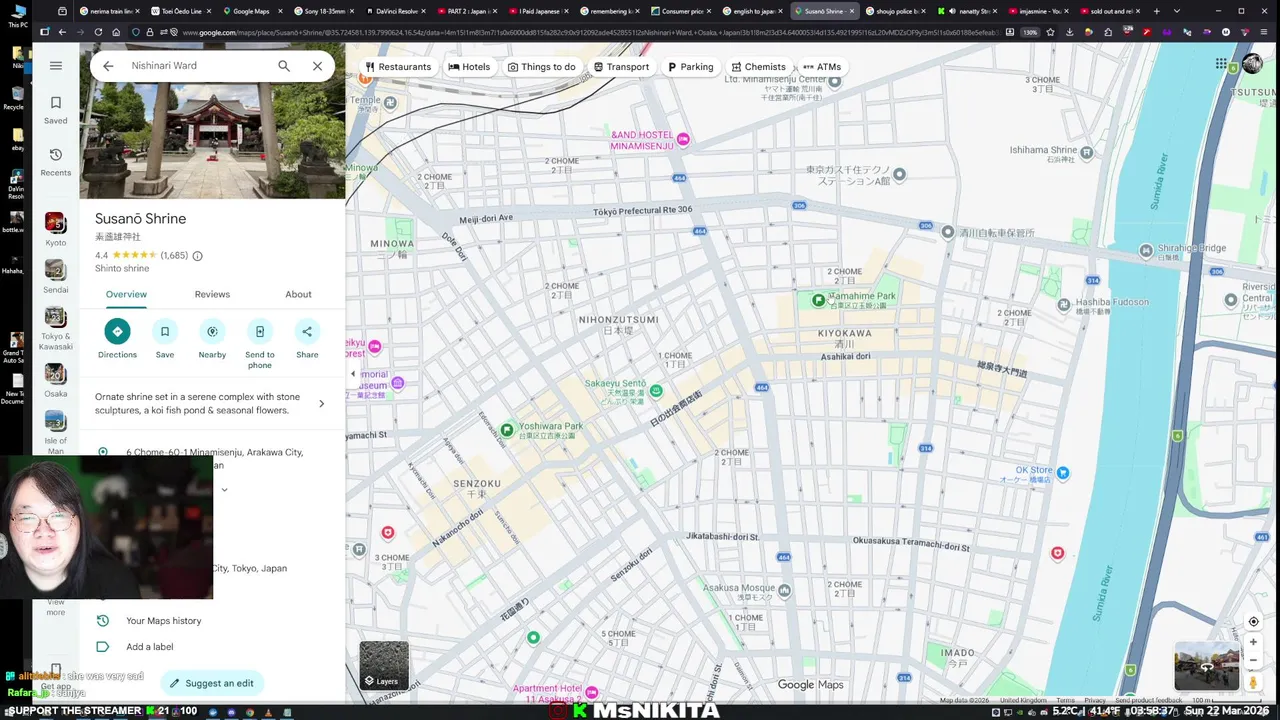
Task: Select the &AND HOSTEL MINAMISENJU marker
Action: point(683,139)
